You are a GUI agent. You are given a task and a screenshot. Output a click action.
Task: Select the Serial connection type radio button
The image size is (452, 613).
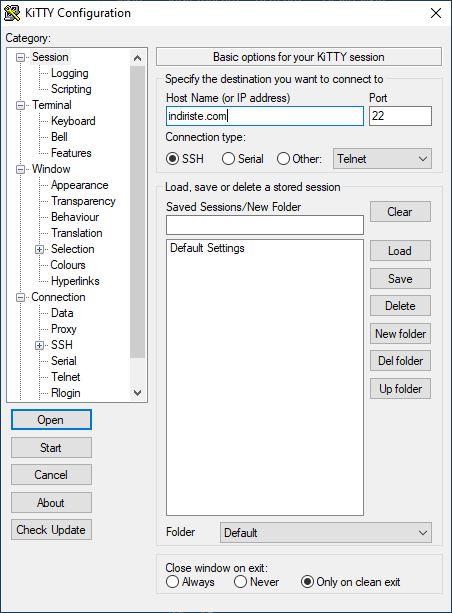click(x=228, y=159)
